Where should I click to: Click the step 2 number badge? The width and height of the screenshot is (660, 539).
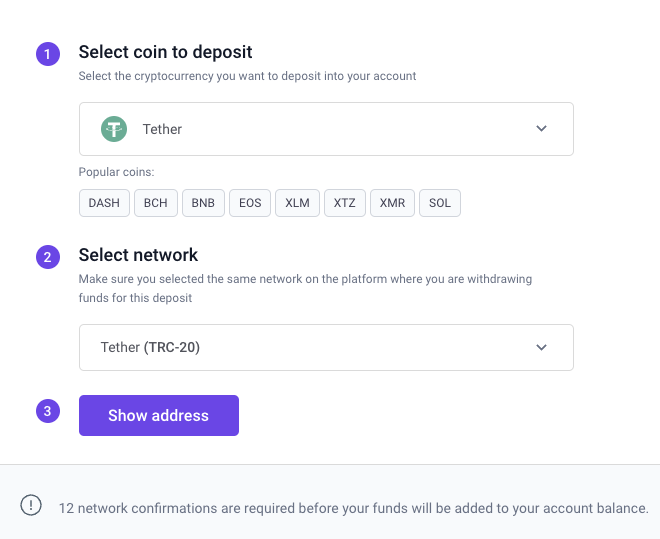47,257
